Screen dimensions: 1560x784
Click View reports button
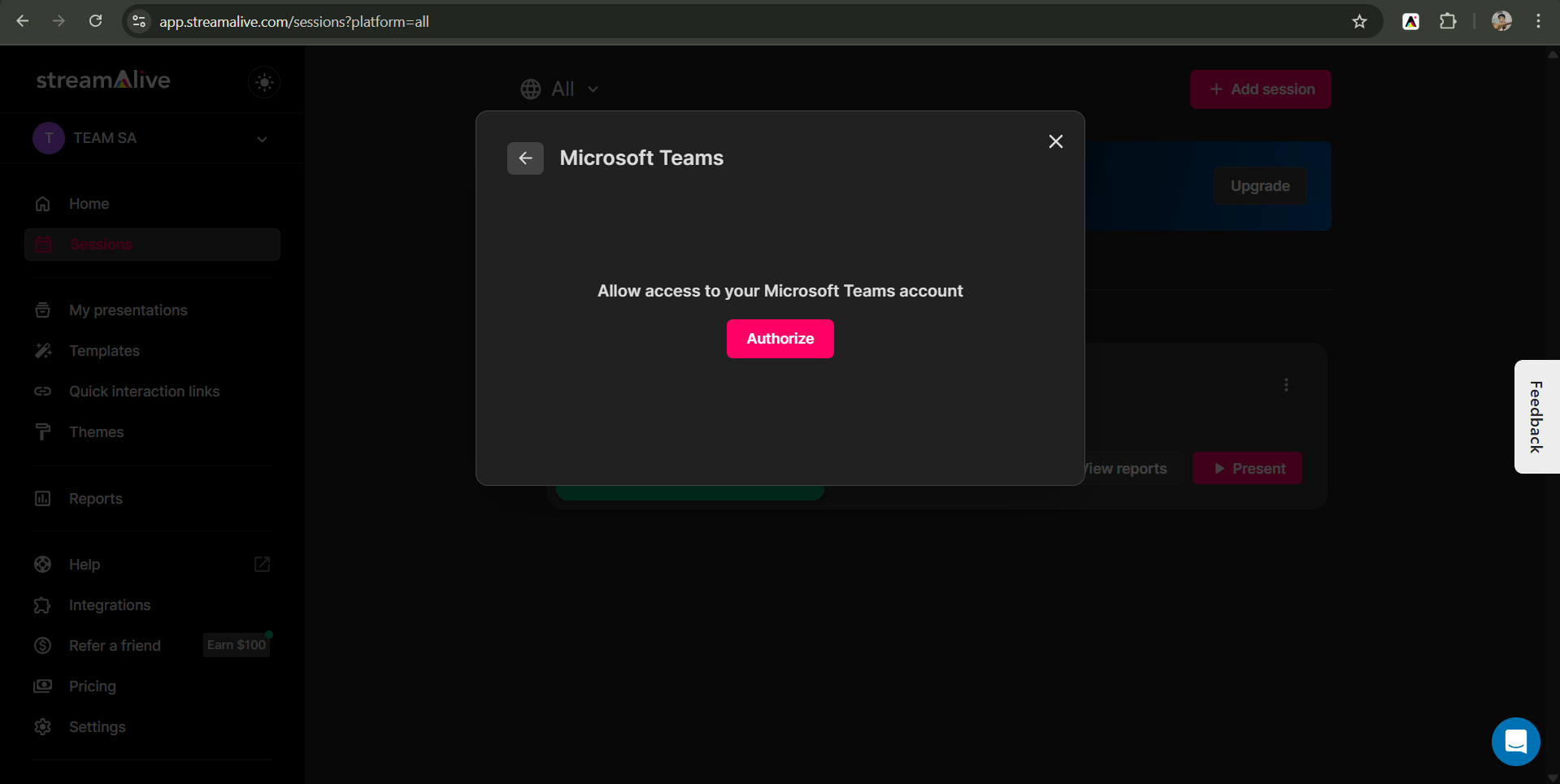pyautogui.click(x=1133, y=469)
